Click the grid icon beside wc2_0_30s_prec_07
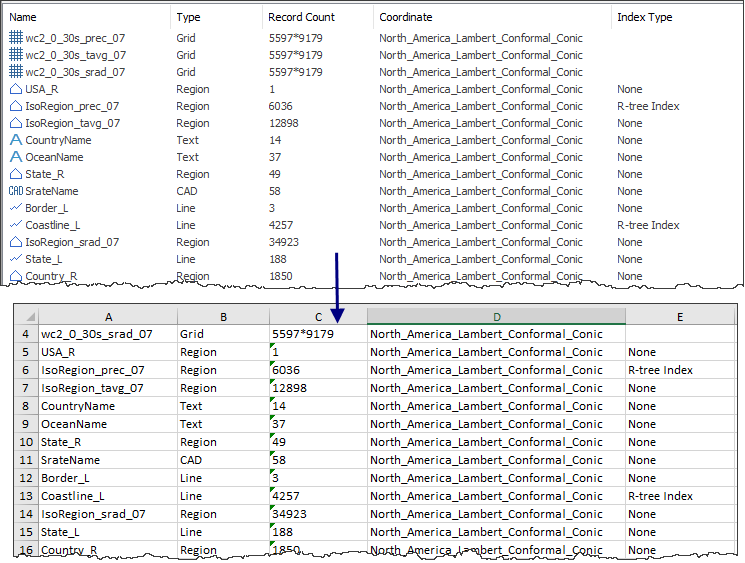This screenshot has width=745, height=563. click(x=15, y=38)
